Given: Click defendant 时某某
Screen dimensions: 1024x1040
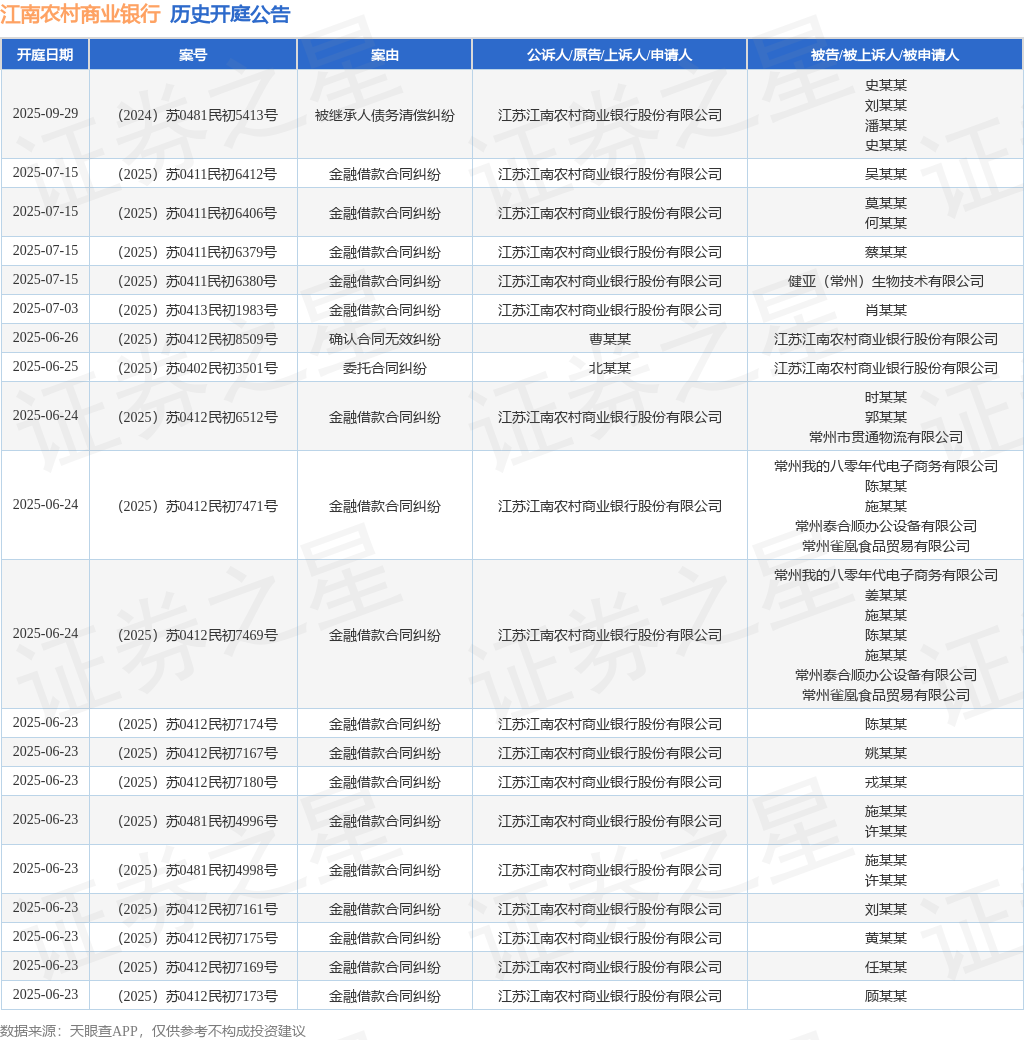Looking at the screenshot, I should (885, 398).
